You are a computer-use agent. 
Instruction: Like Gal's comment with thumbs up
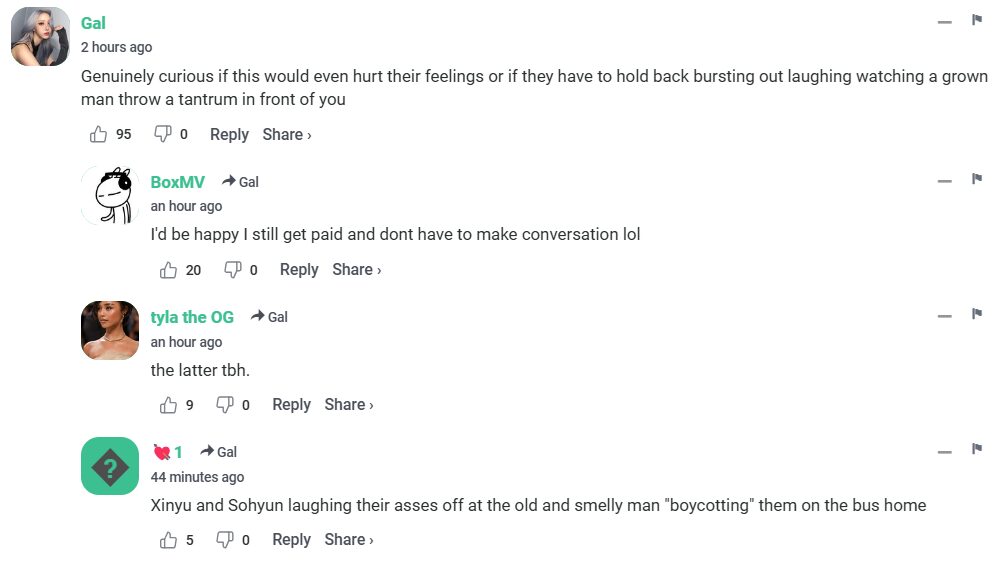point(98,134)
